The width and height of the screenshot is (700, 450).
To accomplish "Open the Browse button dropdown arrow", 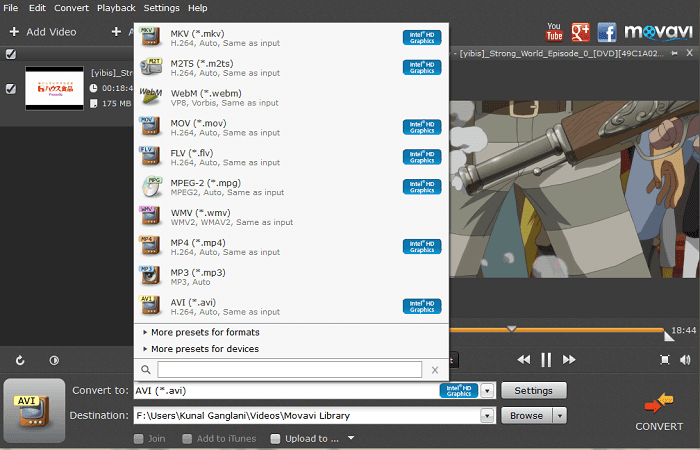I will pyautogui.click(x=560, y=416).
